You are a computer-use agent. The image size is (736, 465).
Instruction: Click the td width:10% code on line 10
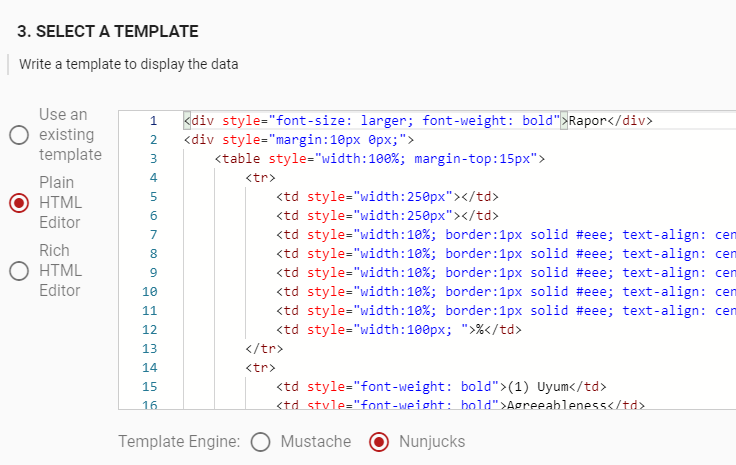point(506,292)
